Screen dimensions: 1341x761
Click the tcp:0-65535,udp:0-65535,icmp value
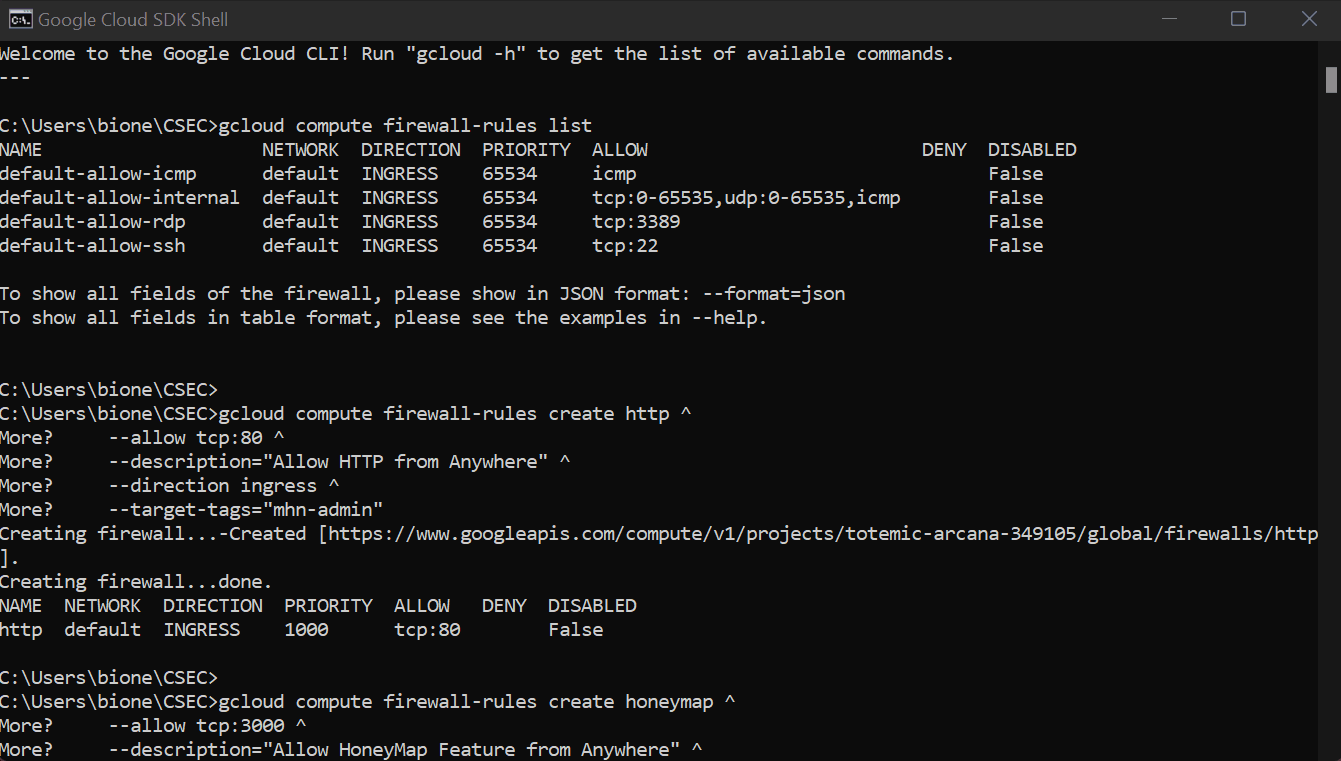(746, 198)
